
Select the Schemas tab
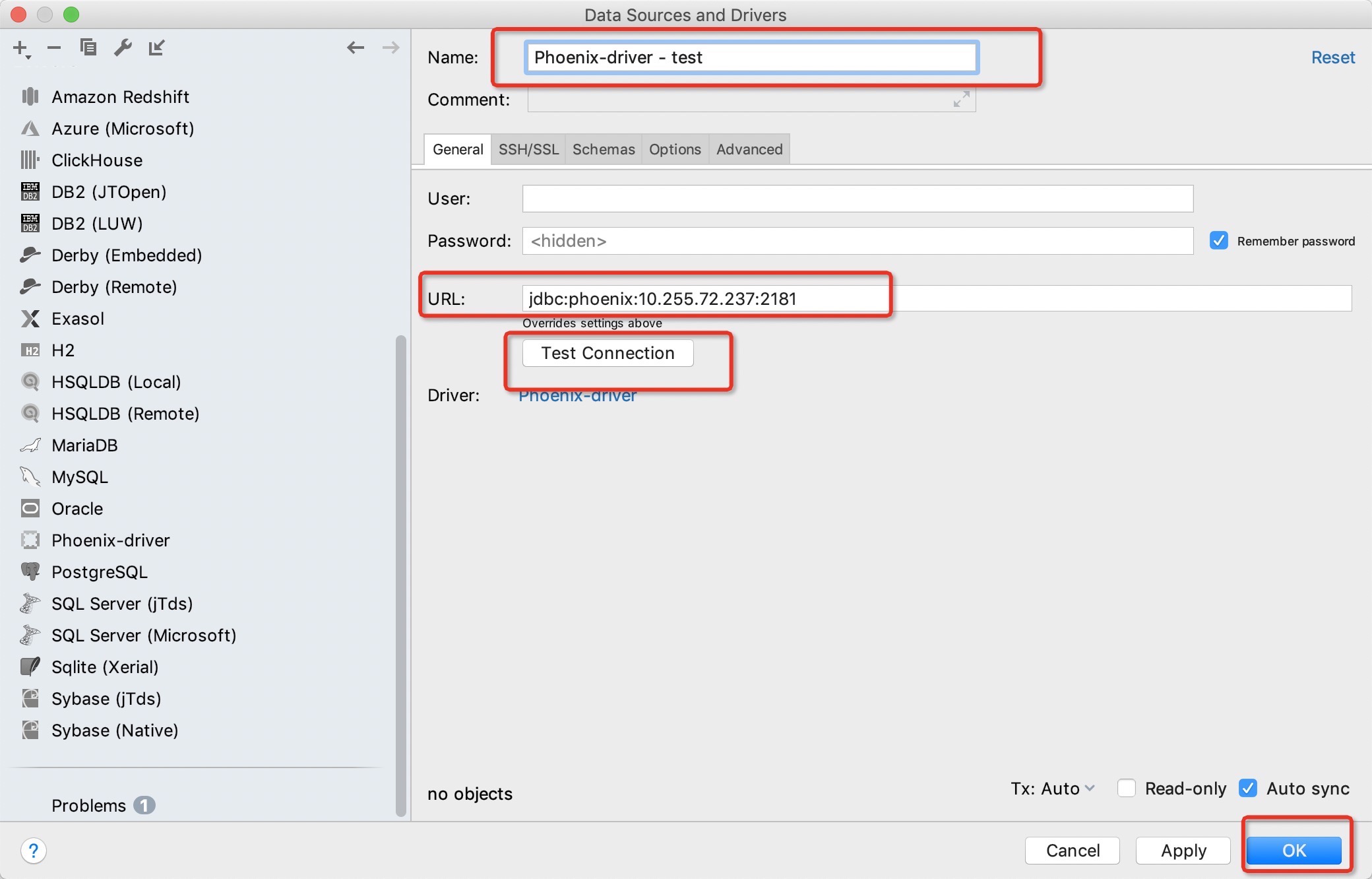tap(601, 150)
